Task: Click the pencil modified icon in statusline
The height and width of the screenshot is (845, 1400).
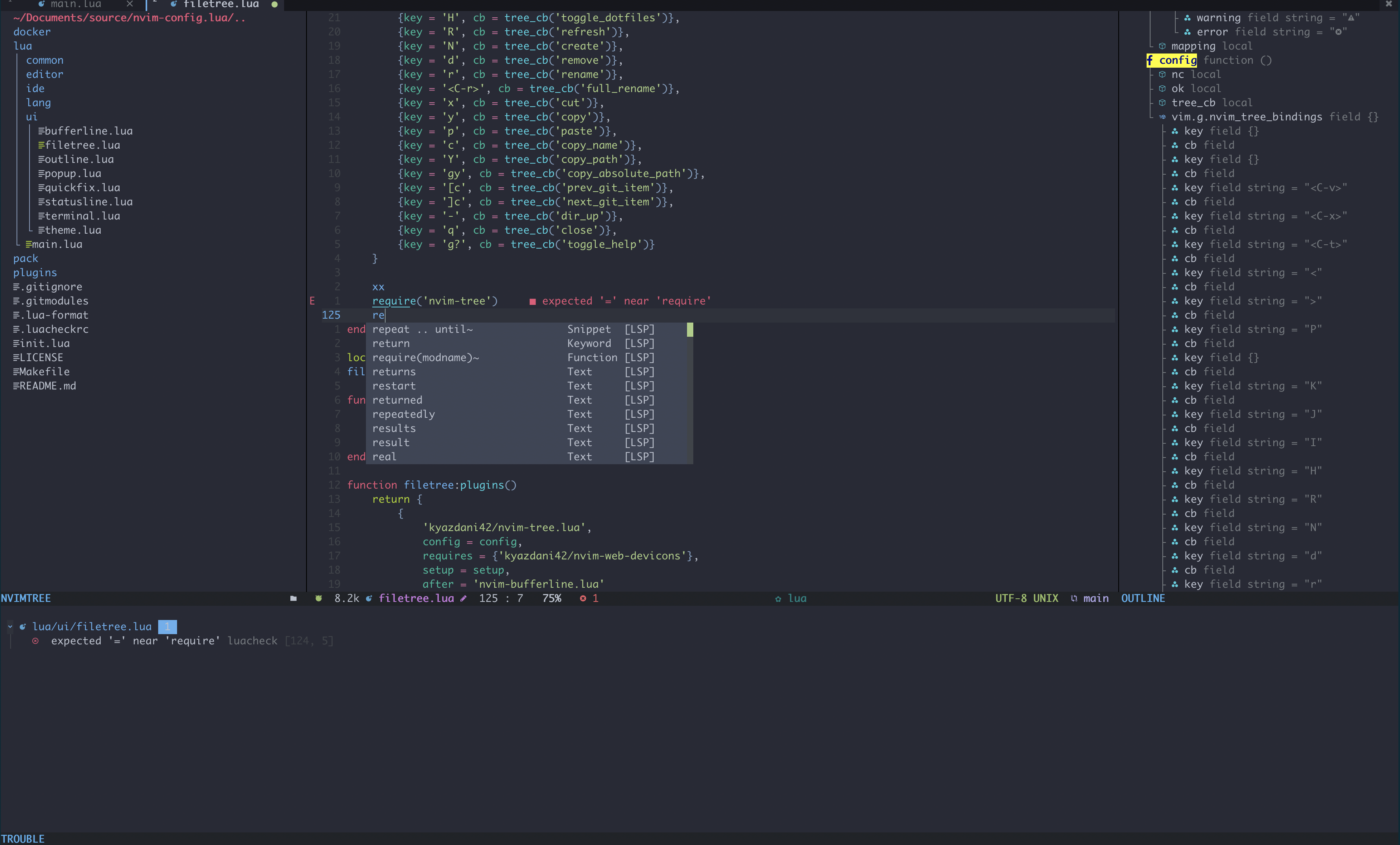Action: point(464,599)
